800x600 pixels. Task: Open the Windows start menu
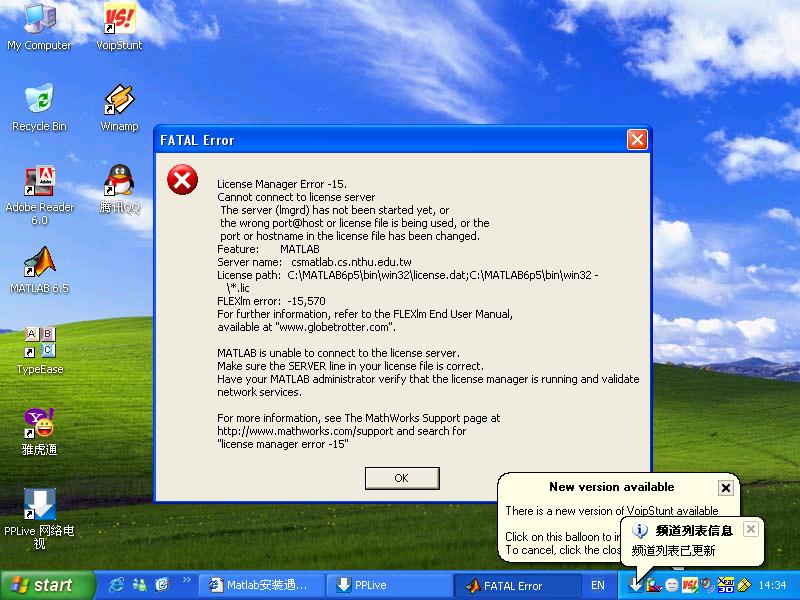tap(47, 585)
